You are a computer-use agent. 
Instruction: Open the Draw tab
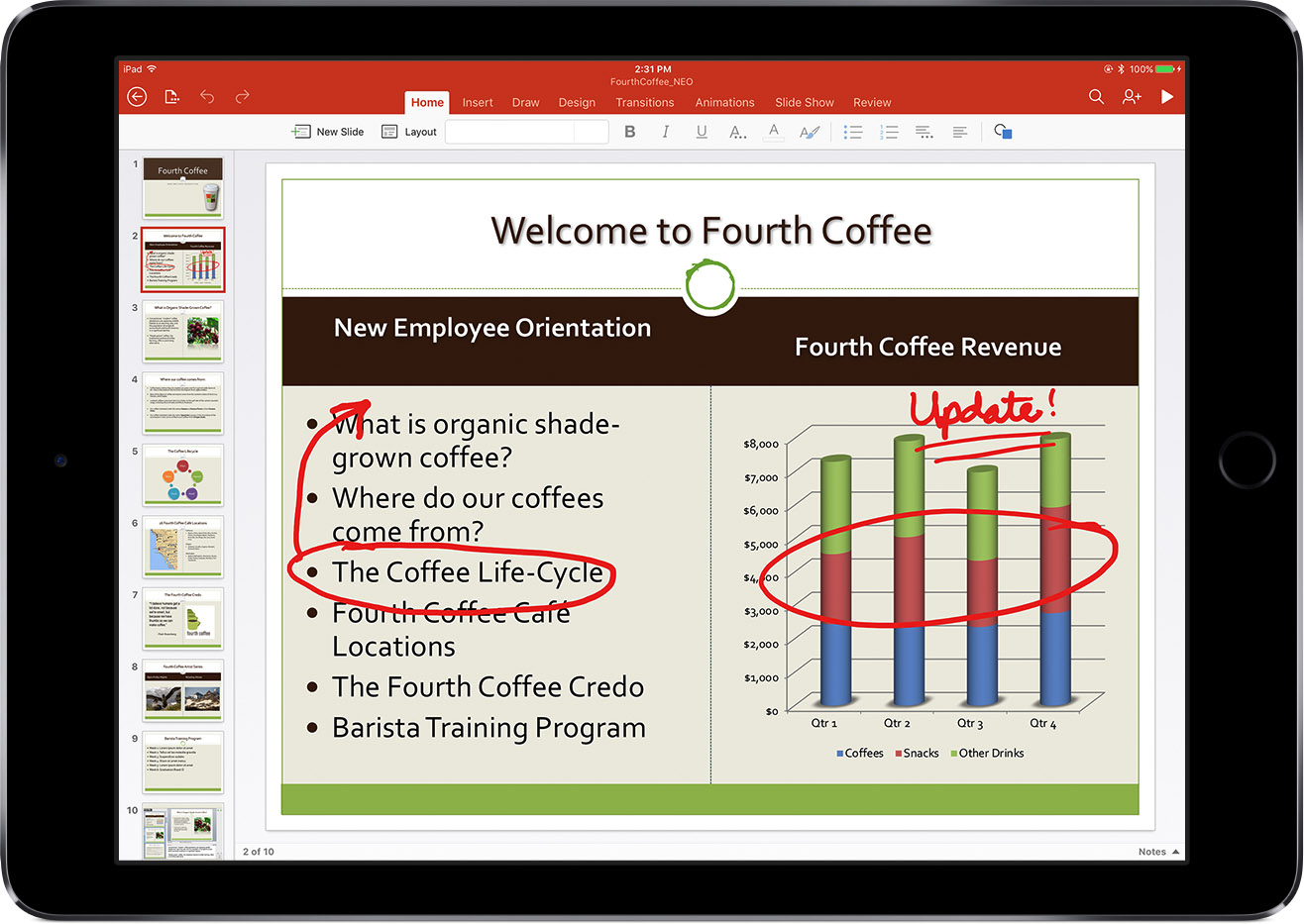pos(526,102)
